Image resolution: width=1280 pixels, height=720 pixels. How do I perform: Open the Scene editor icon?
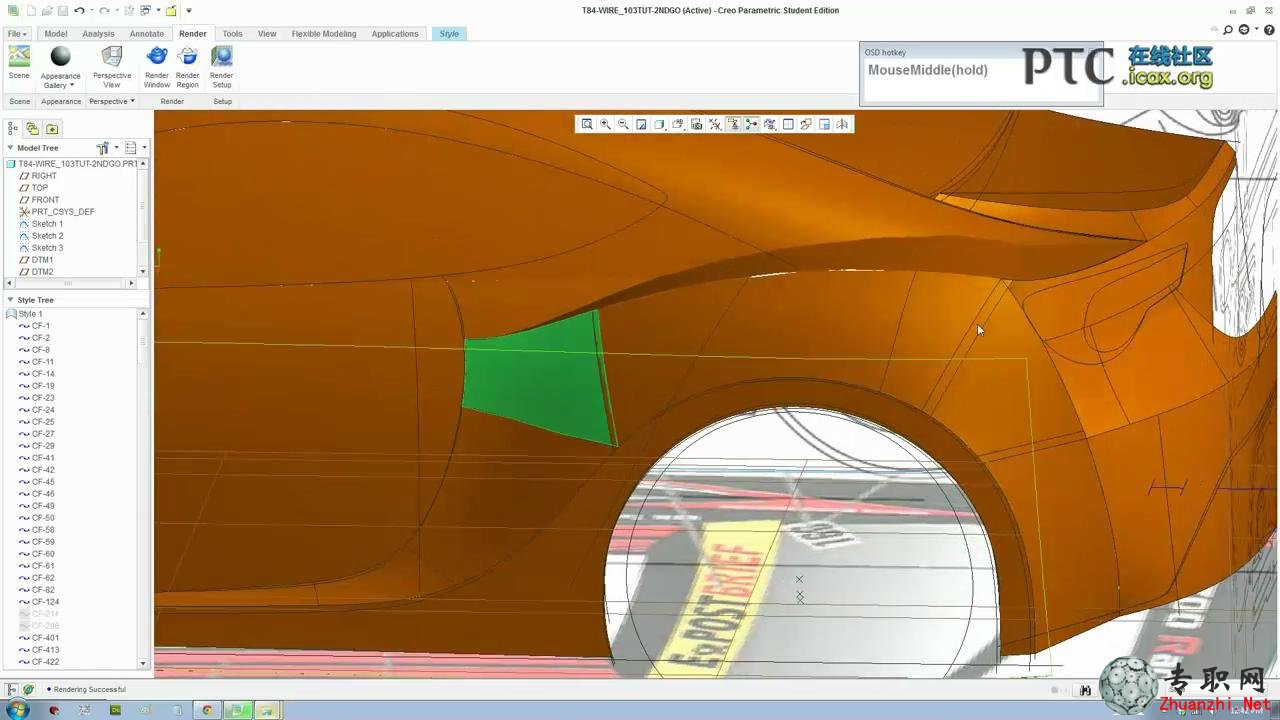pos(19,56)
